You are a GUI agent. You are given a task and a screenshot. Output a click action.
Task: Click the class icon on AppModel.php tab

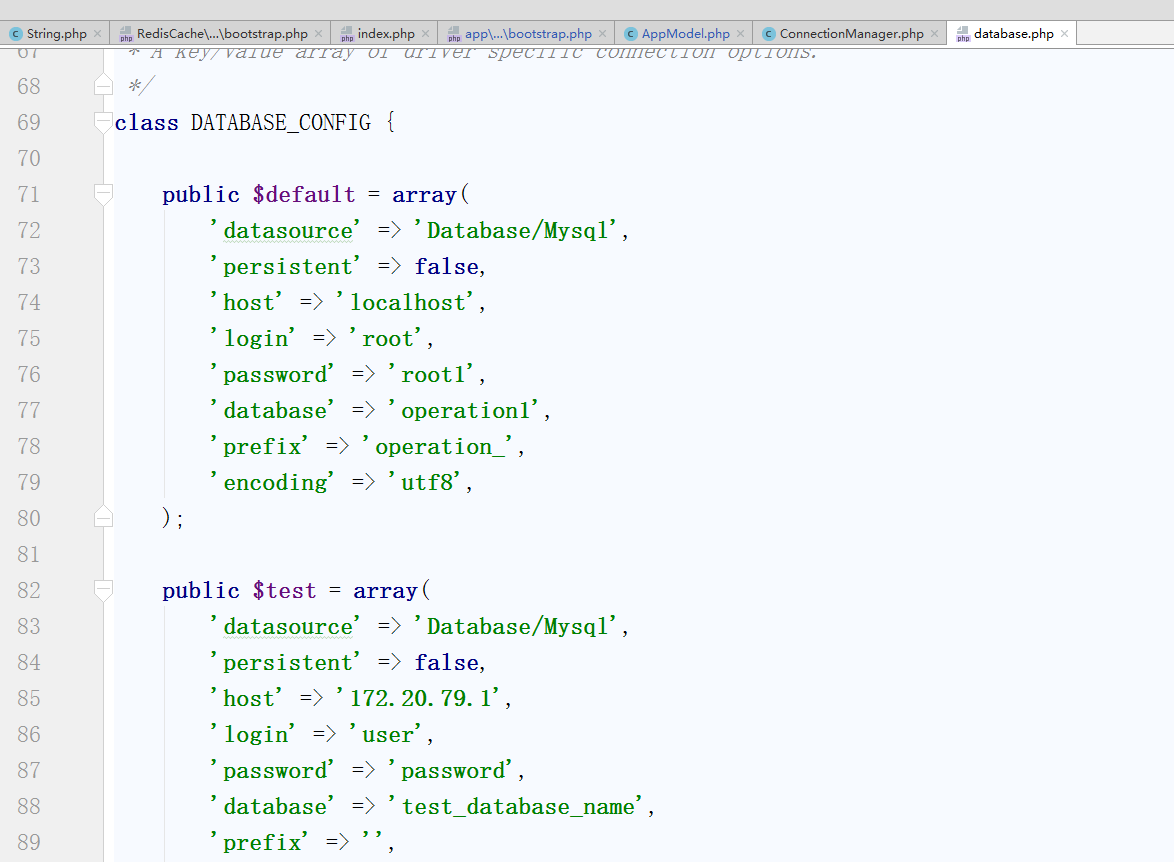pos(631,34)
